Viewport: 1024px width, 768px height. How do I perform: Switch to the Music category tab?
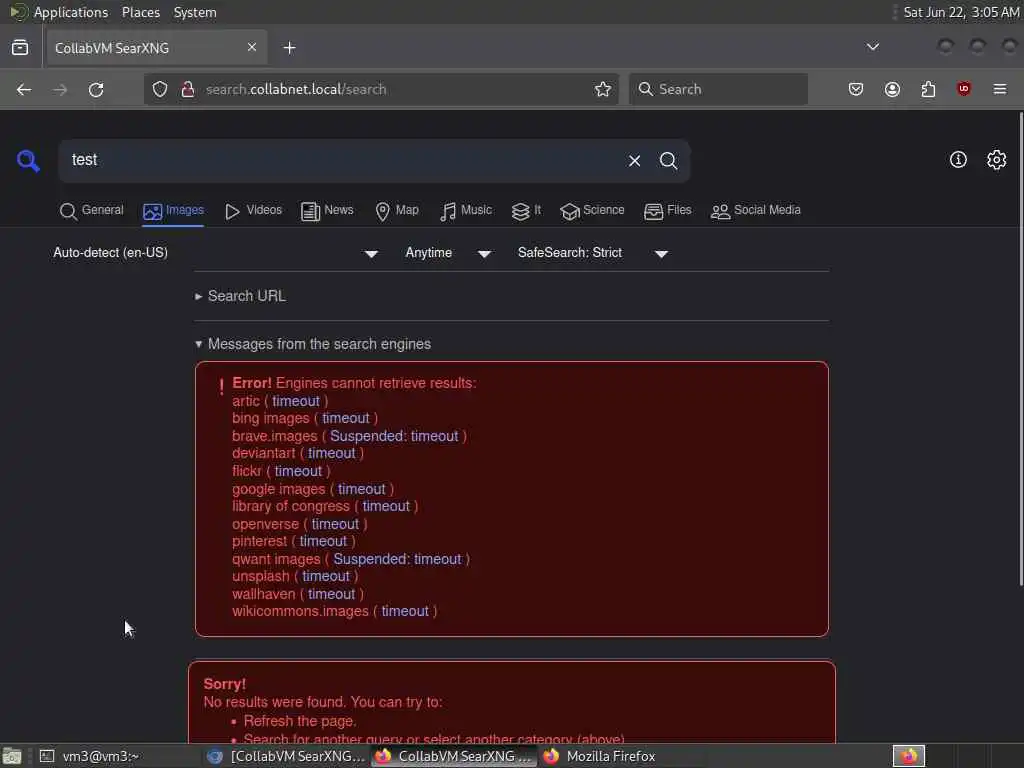tap(465, 210)
